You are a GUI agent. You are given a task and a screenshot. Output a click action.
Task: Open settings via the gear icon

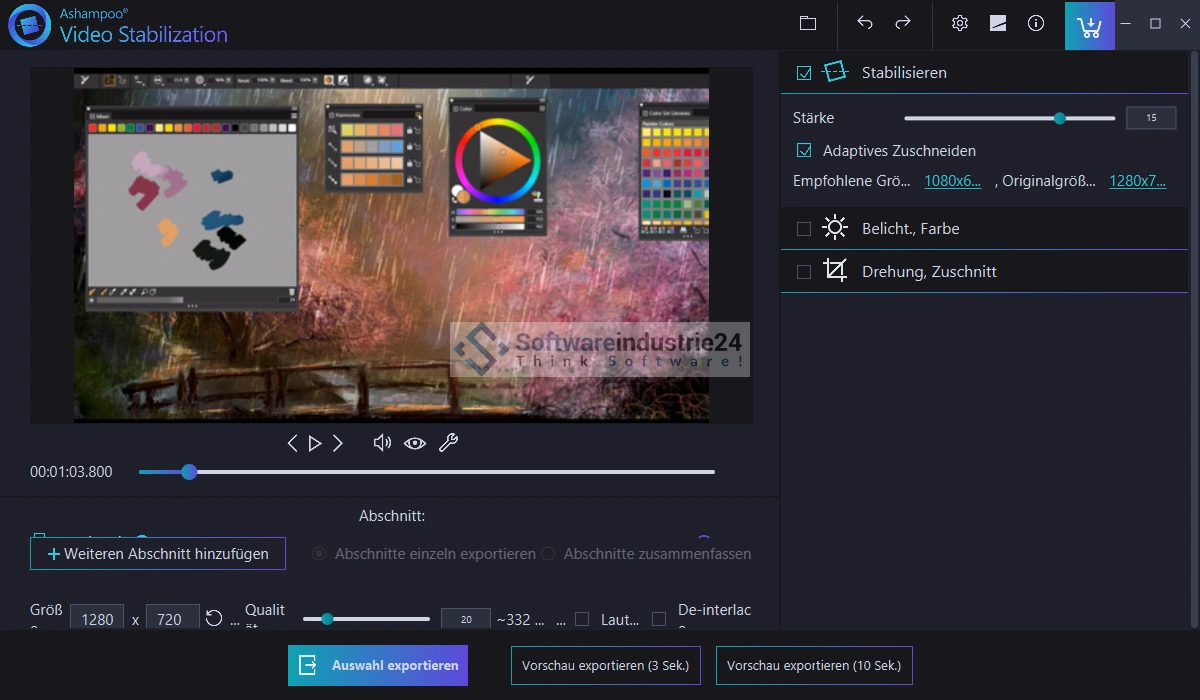[x=960, y=23]
